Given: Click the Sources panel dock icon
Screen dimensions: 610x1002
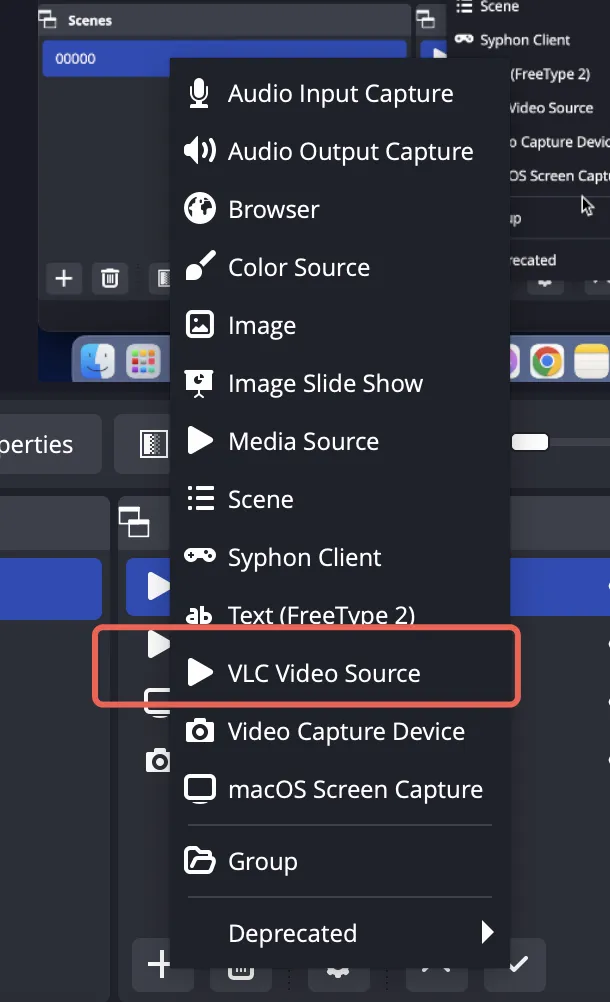Looking at the screenshot, I should pos(134,522).
